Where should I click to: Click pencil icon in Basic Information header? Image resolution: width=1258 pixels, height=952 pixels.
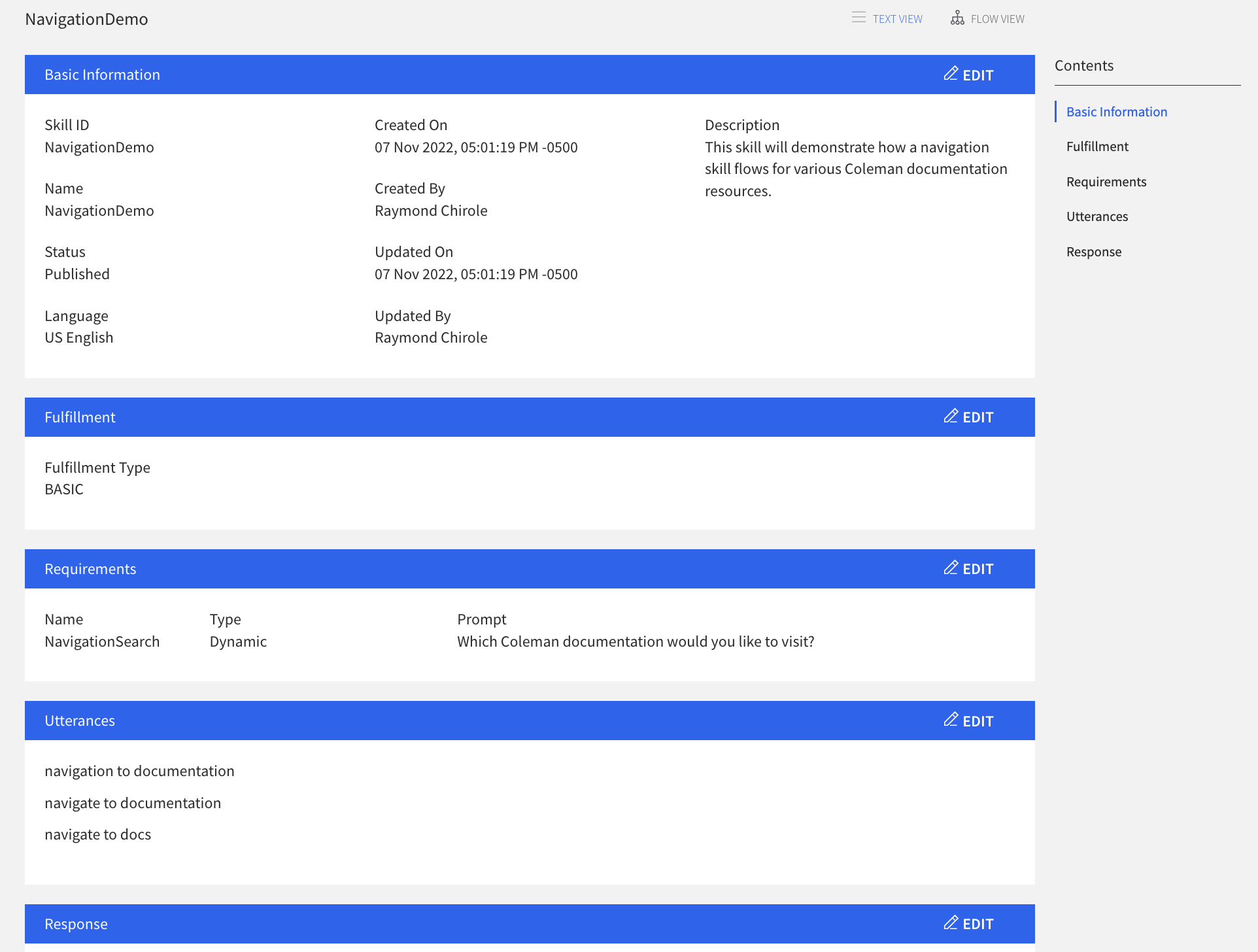click(x=951, y=73)
